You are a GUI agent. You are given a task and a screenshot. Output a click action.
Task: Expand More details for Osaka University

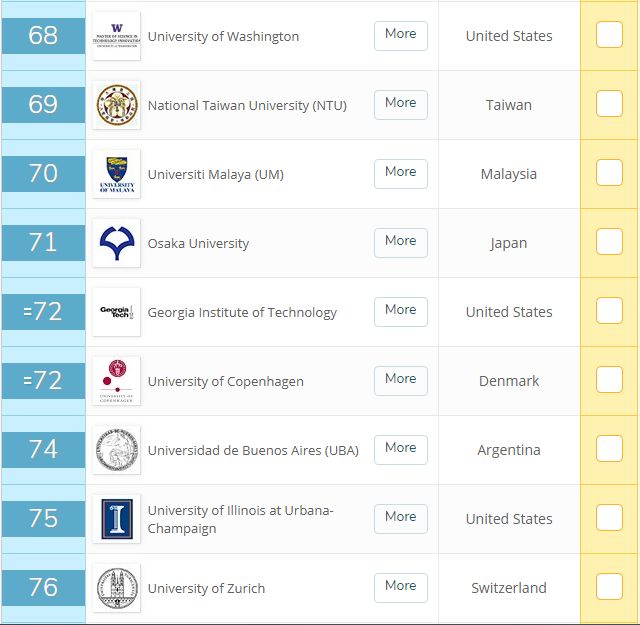pos(400,242)
